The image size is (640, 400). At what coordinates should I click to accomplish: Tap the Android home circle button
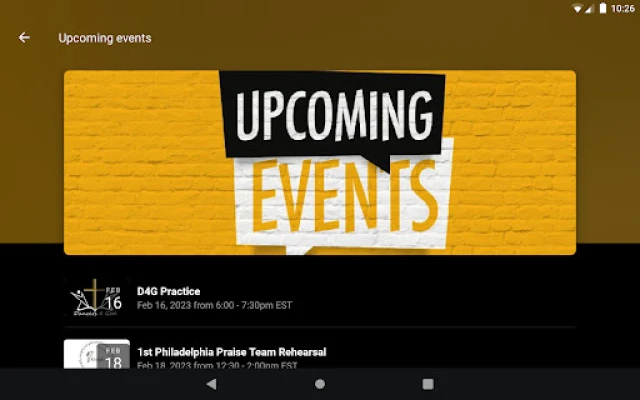pyautogui.click(x=320, y=384)
